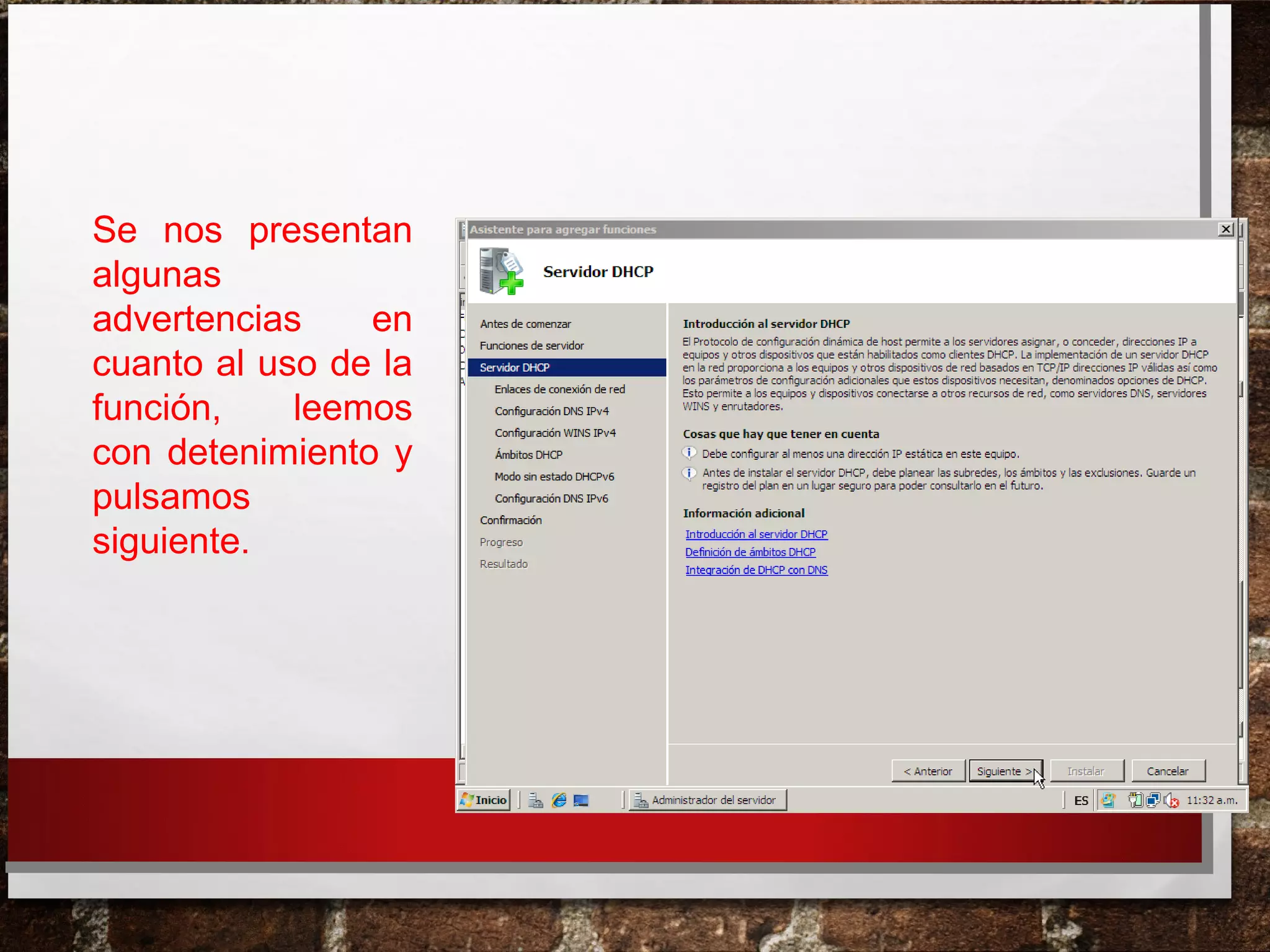The height and width of the screenshot is (952, 1270).
Task: Select Modo sin estado DHCPv6 step
Action: (554, 477)
